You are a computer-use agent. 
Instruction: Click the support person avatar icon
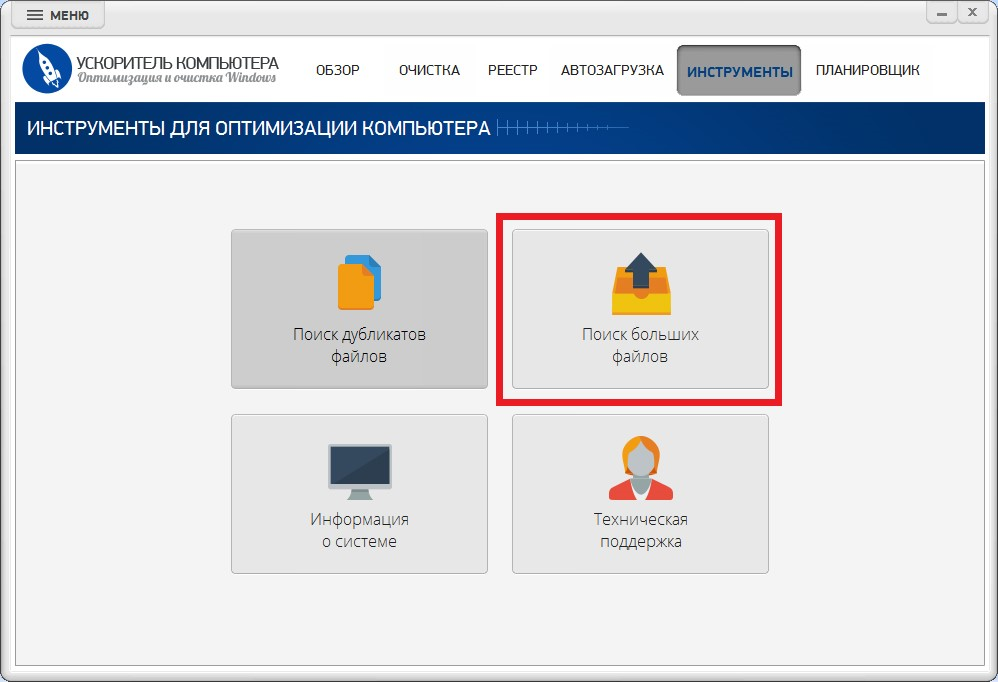[x=641, y=468]
